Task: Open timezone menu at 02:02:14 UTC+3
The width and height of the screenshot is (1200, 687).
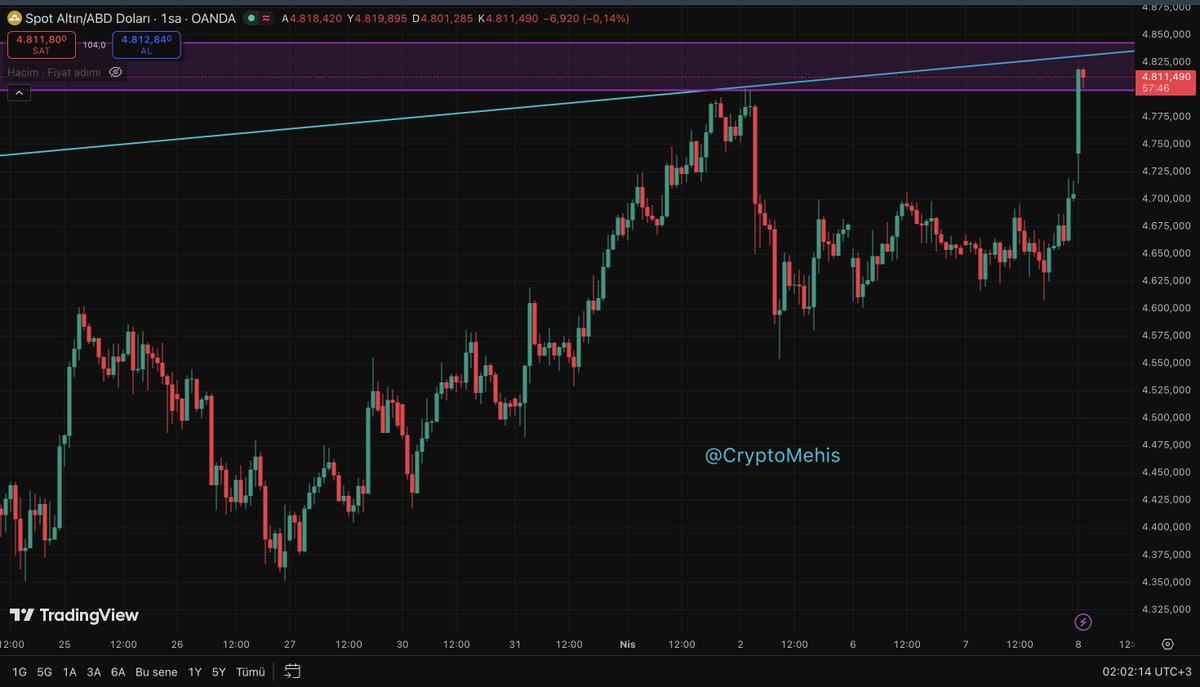Action: 1145,672
